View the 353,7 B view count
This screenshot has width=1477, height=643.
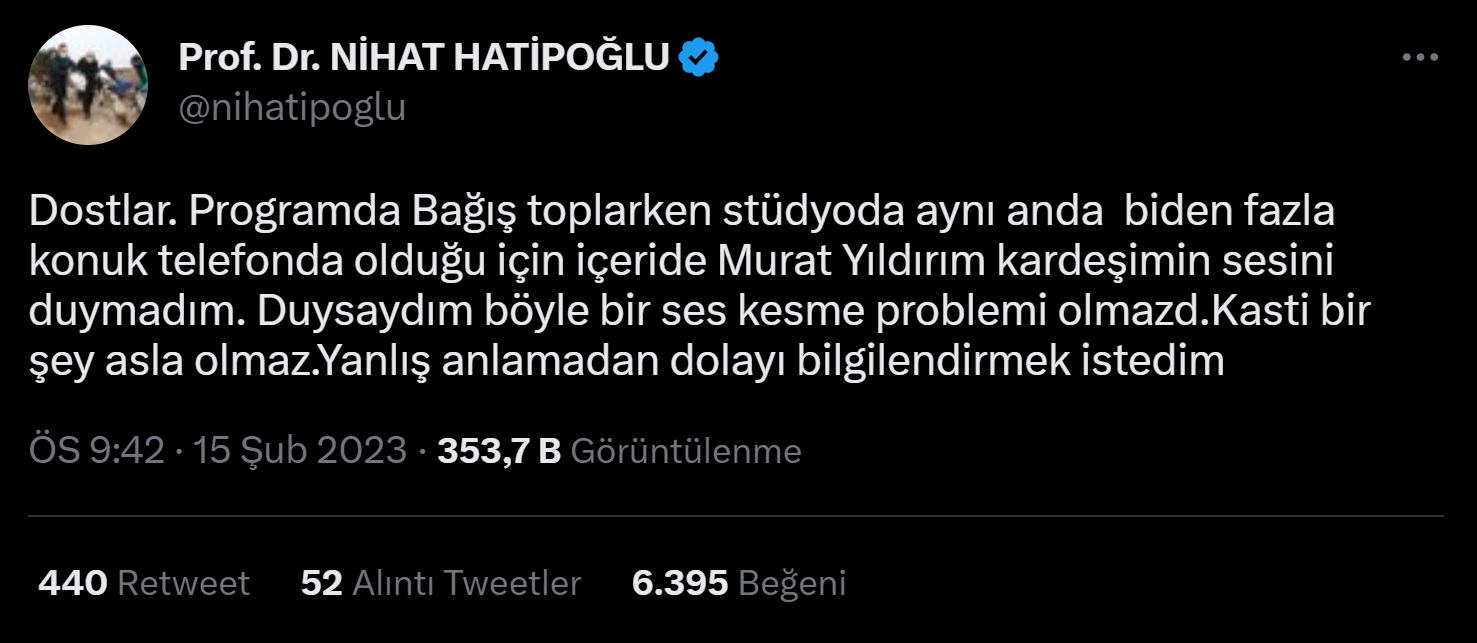click(499, 451)
